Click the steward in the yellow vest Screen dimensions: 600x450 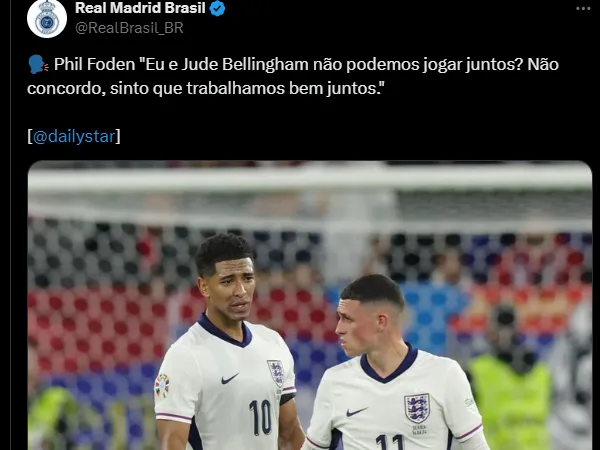pyautogui.click(x=509, y=379)
